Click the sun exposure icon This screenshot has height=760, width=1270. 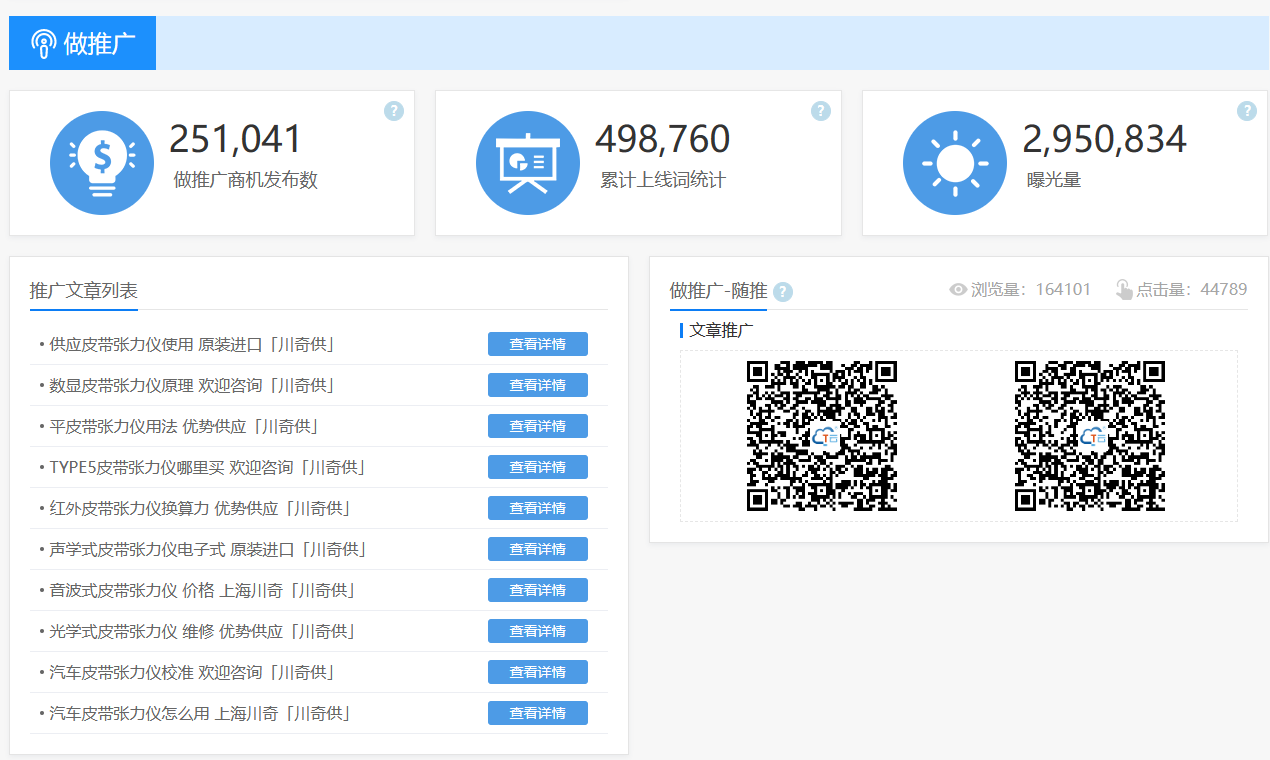pyautogui.click(x=954, y=163)
